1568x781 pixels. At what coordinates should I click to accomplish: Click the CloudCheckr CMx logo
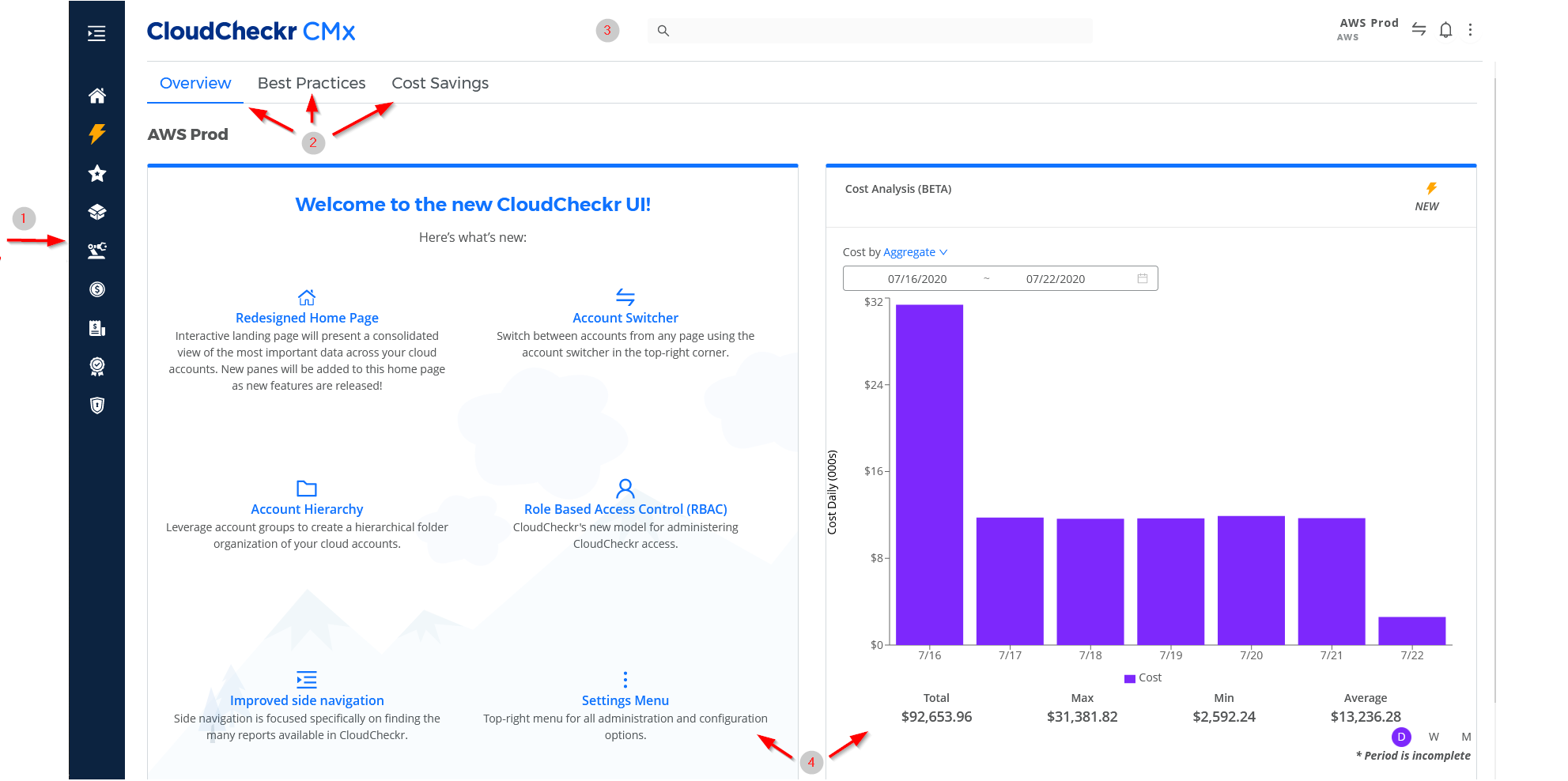(x=251, y=31)
